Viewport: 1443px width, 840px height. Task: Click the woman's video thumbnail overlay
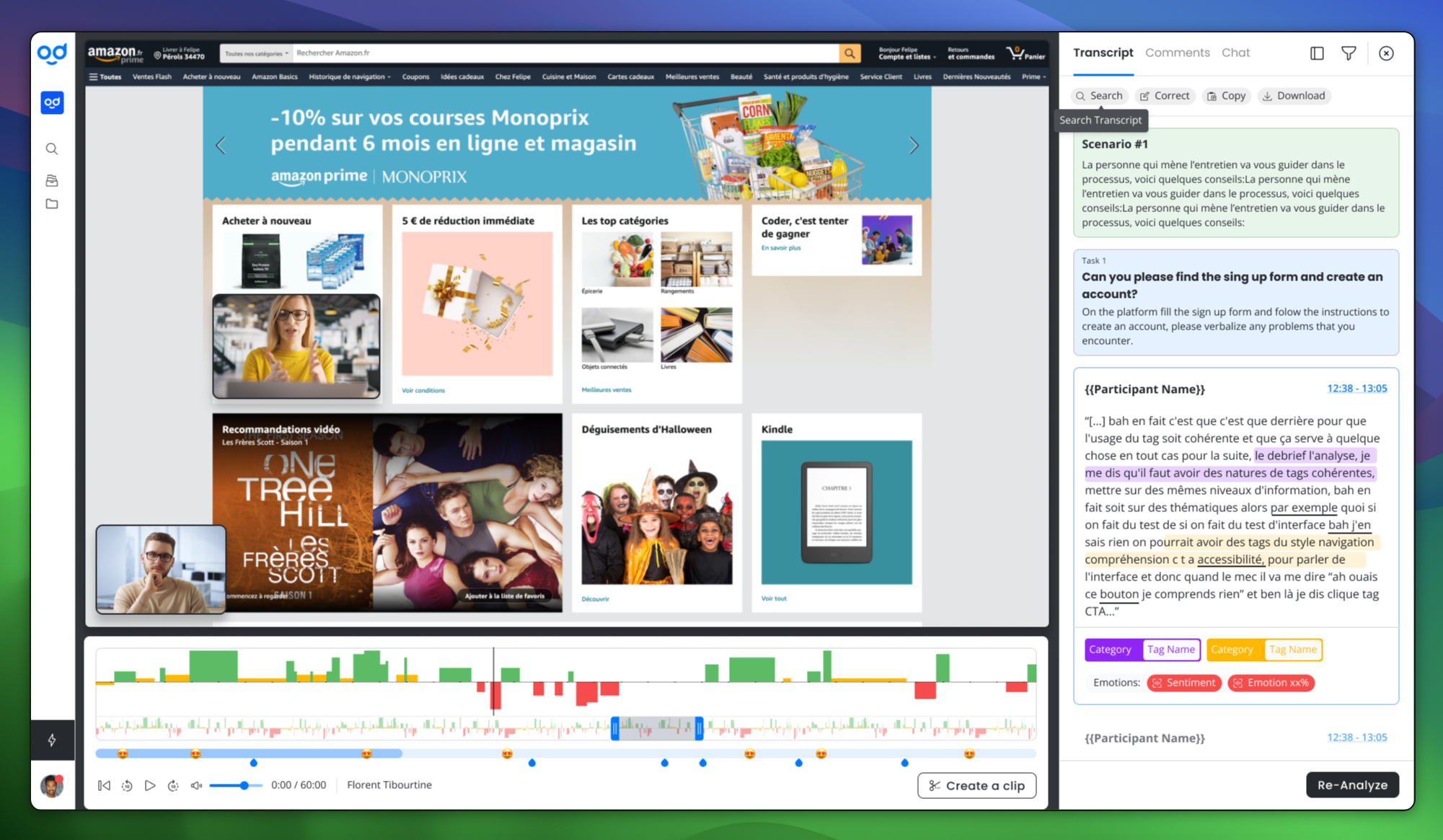(x=296, y=346)
